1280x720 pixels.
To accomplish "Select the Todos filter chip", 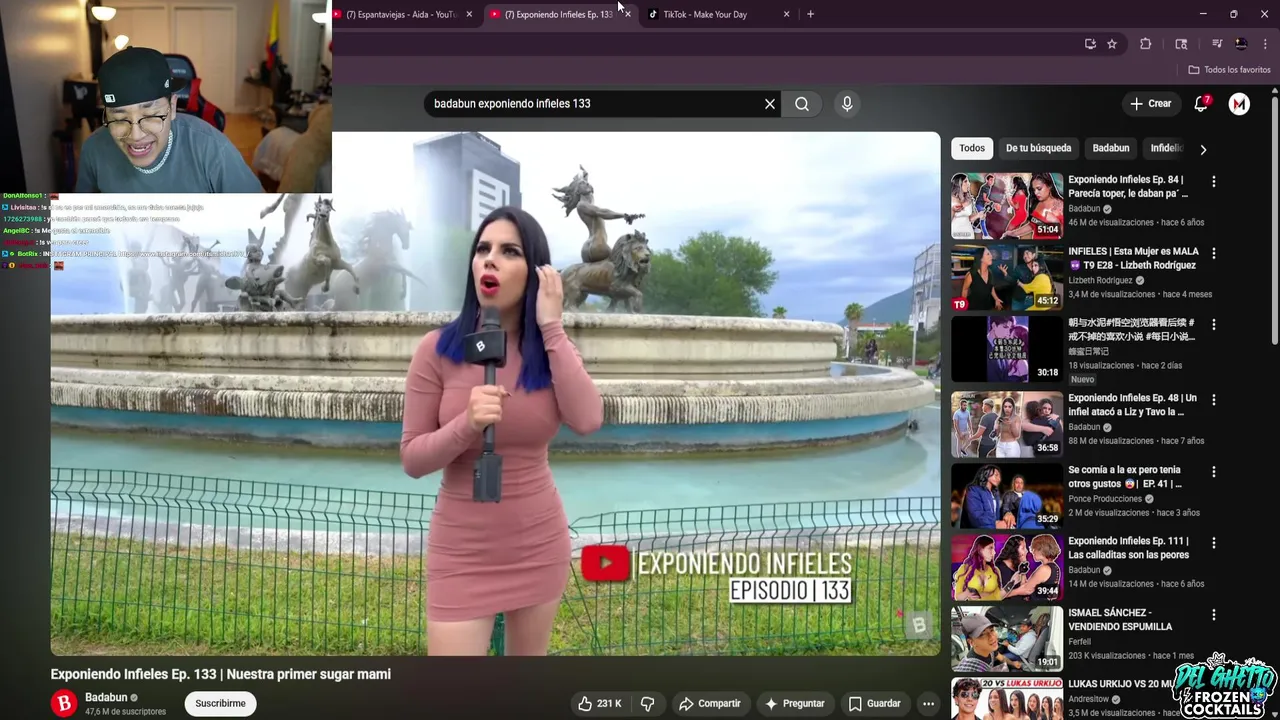I will 972,148.
